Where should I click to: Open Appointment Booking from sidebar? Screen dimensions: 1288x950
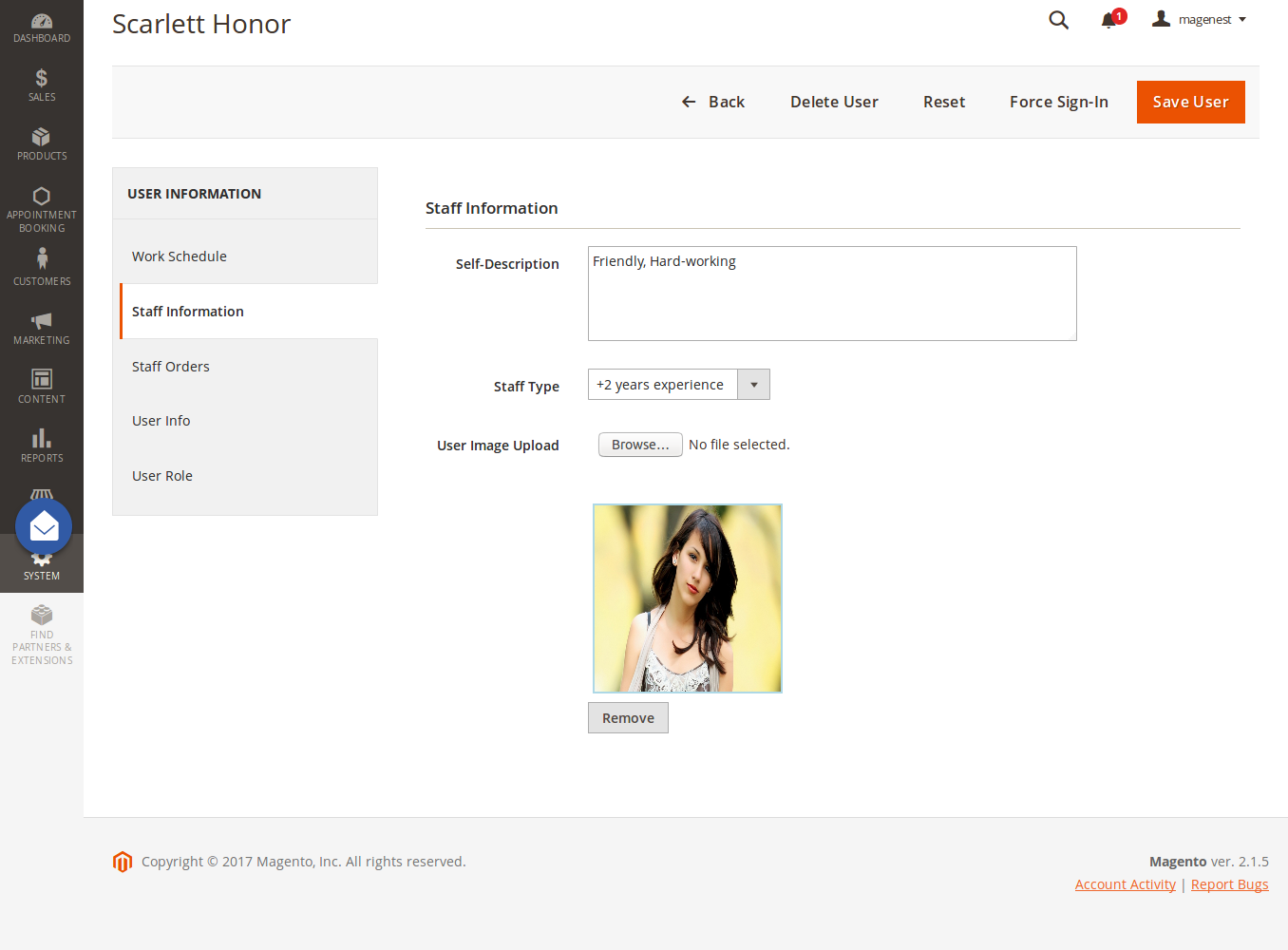[42, 209]
